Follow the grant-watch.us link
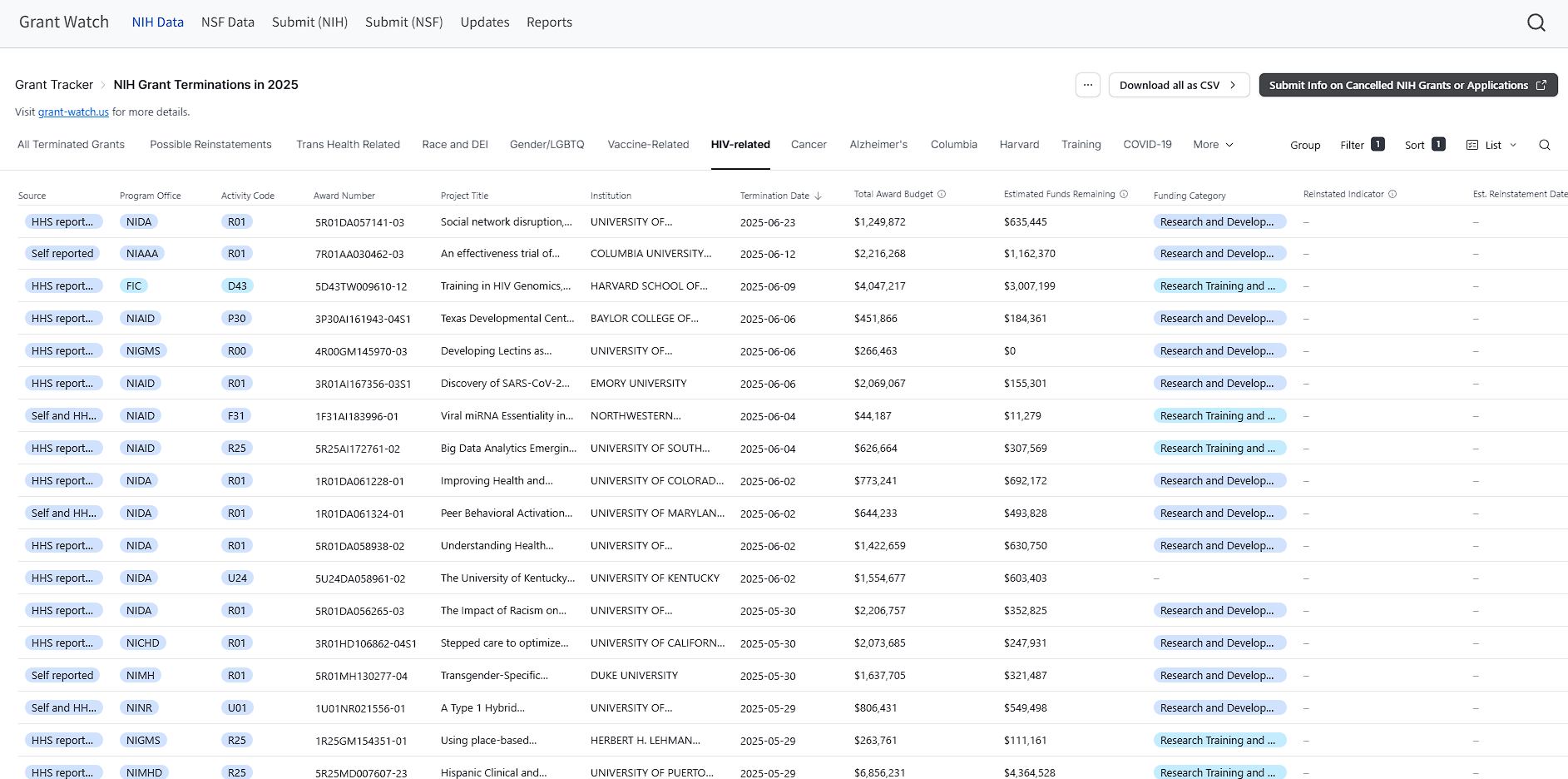1568x779 pixels. 73,112
